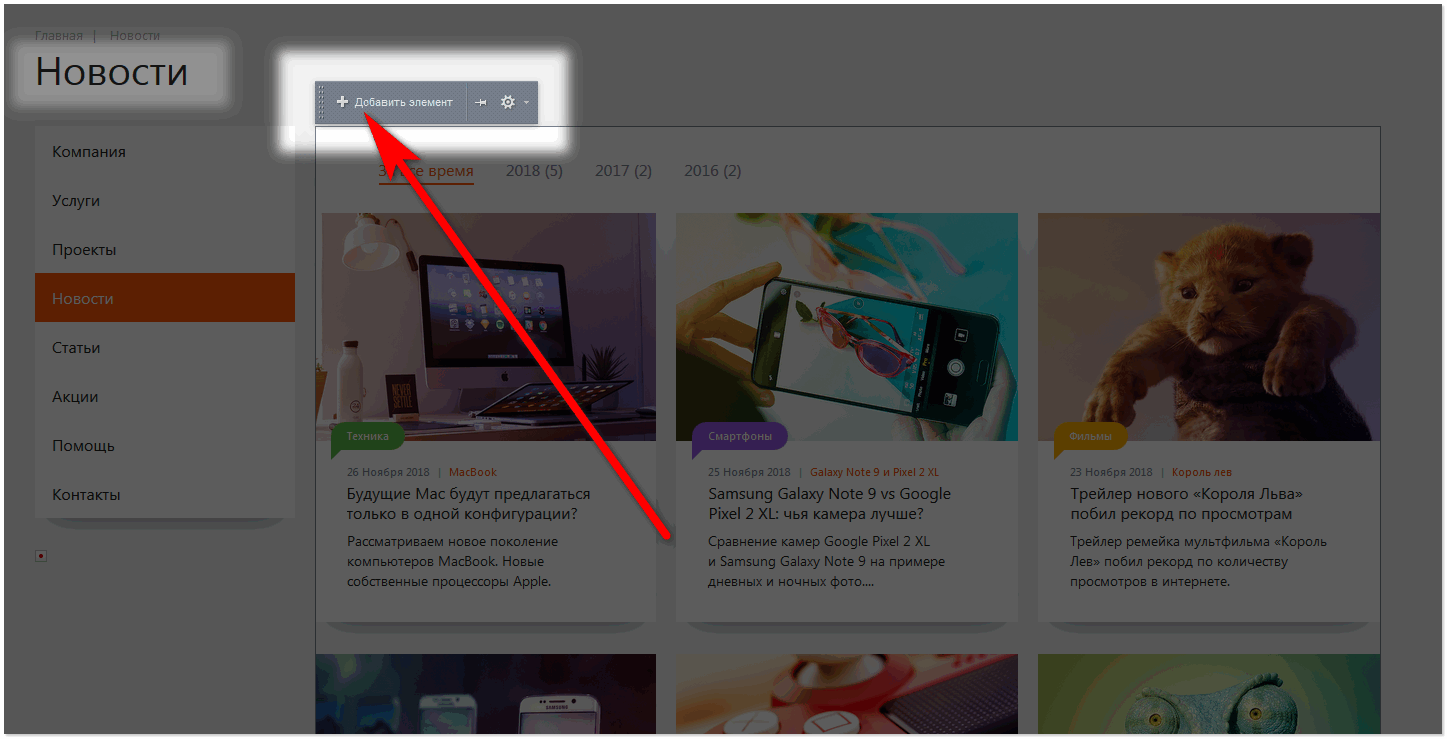Open article Samsung Galaxy Note 9 vs Google
Screen dimensions: 1447x739
[830, 504]
